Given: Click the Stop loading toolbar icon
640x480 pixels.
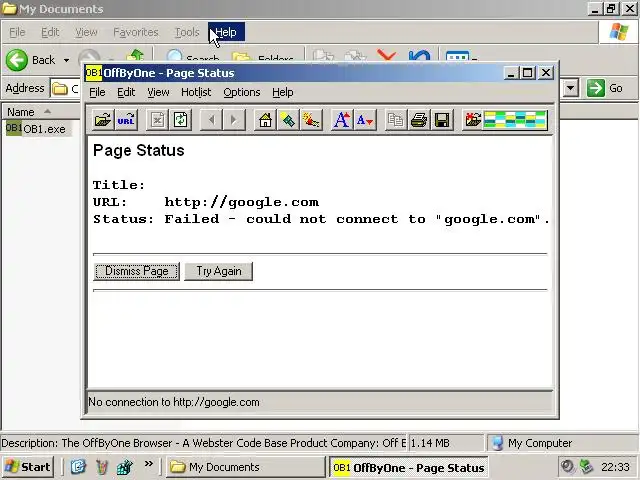Looking at the screenshot, I should (158, 120).
